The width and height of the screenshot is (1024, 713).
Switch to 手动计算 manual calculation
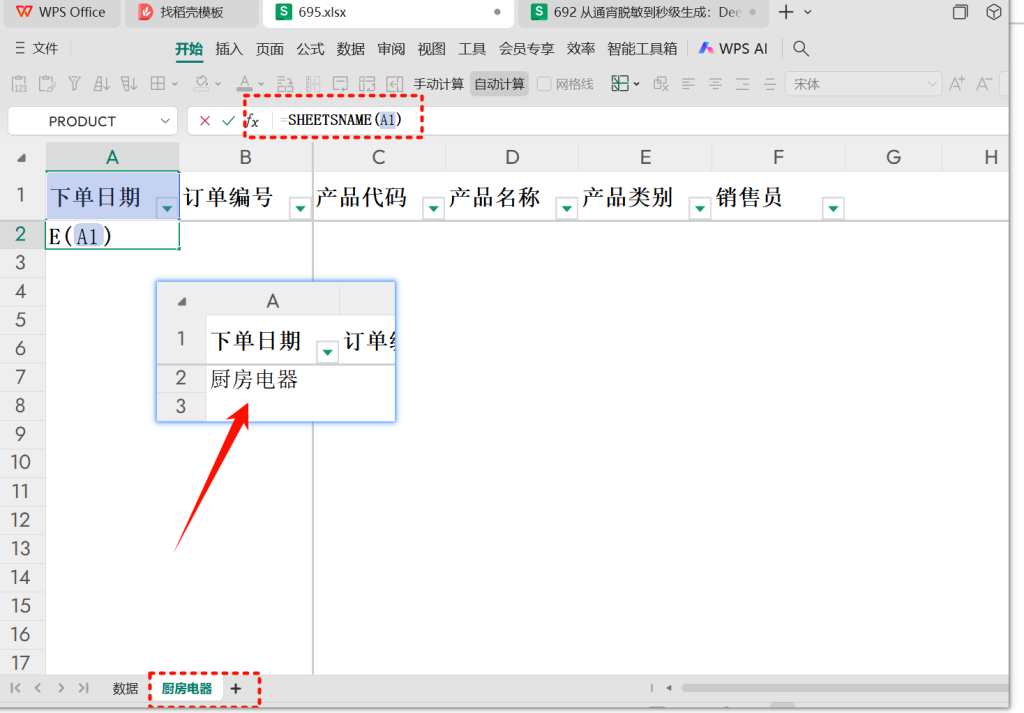[438, 84]
